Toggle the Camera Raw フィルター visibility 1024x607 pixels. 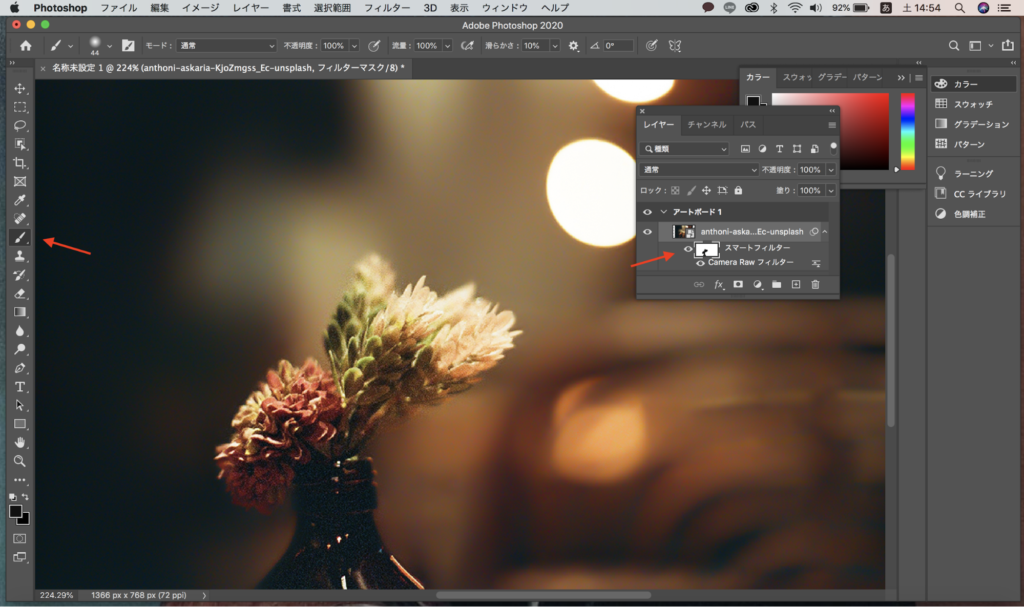700,263
